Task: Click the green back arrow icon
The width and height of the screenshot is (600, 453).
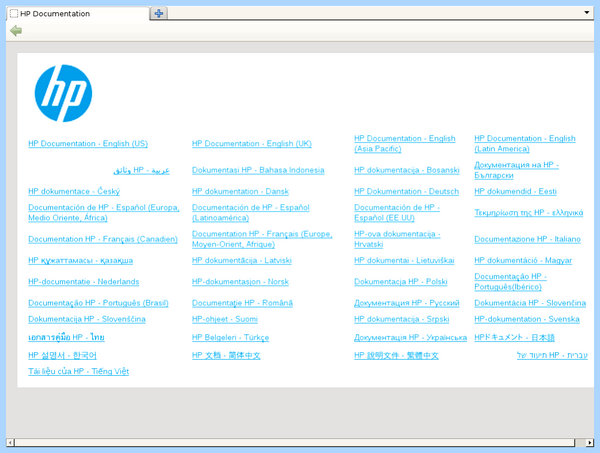Action: (x=16, y=31)
